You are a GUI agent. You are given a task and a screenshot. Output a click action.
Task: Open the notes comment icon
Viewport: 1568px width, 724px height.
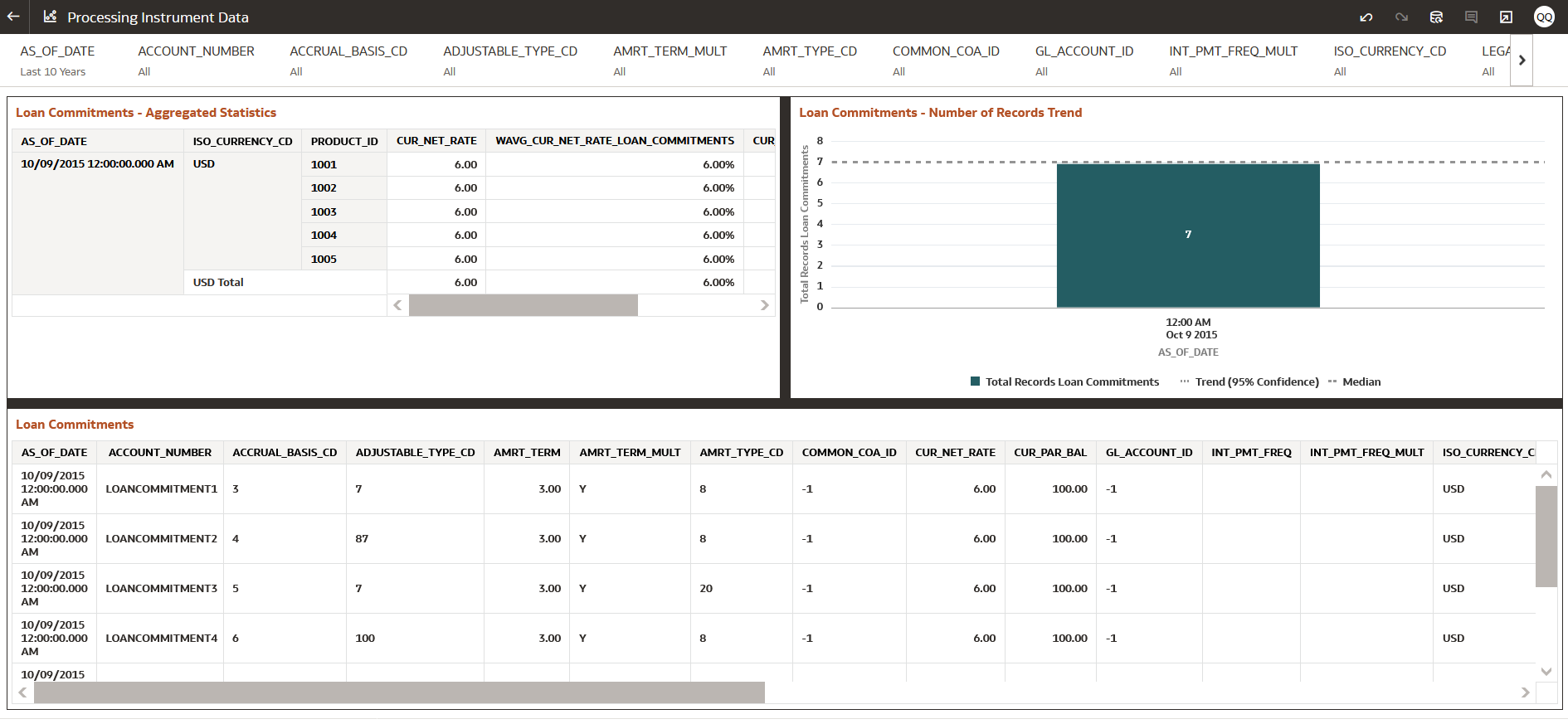tap(1471, 17)
